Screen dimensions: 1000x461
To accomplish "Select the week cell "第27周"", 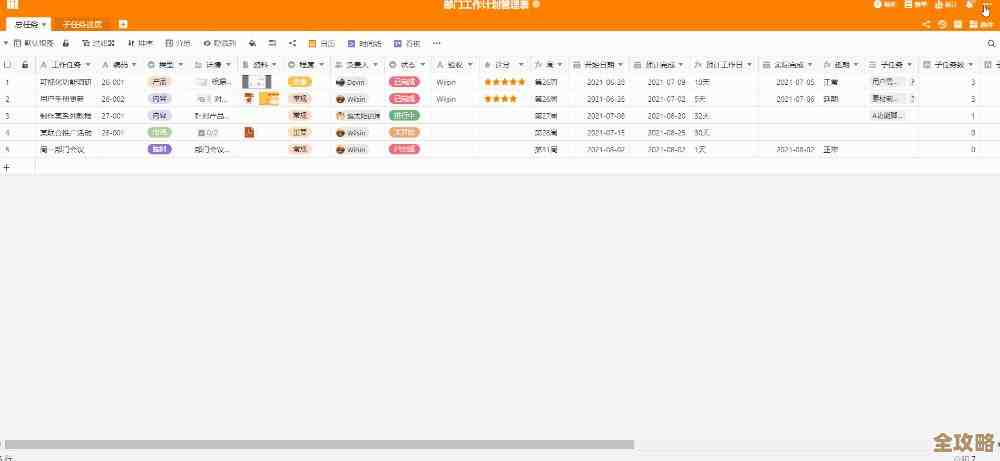I will pyautogui.click(x=545, y=116).
